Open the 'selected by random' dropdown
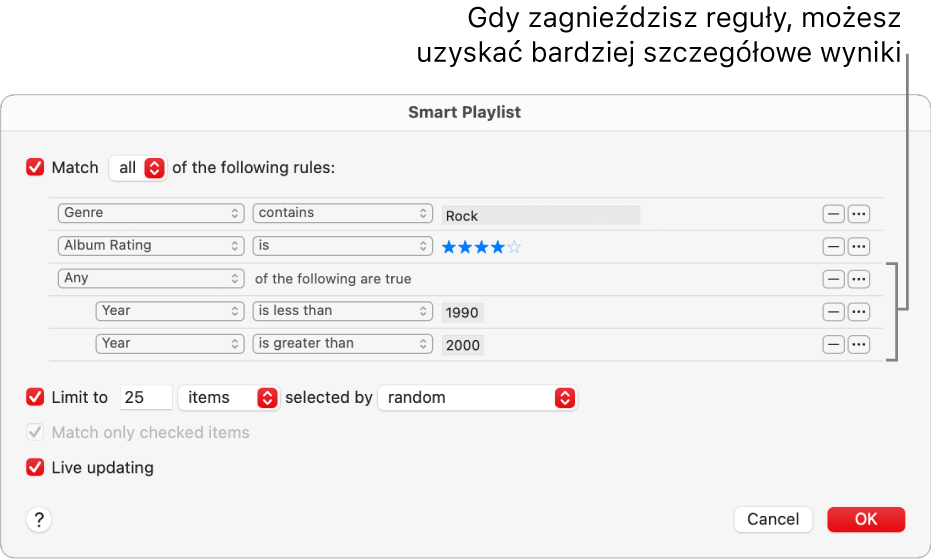This screenshot has height=559, width=931. [x=477, y=397]
